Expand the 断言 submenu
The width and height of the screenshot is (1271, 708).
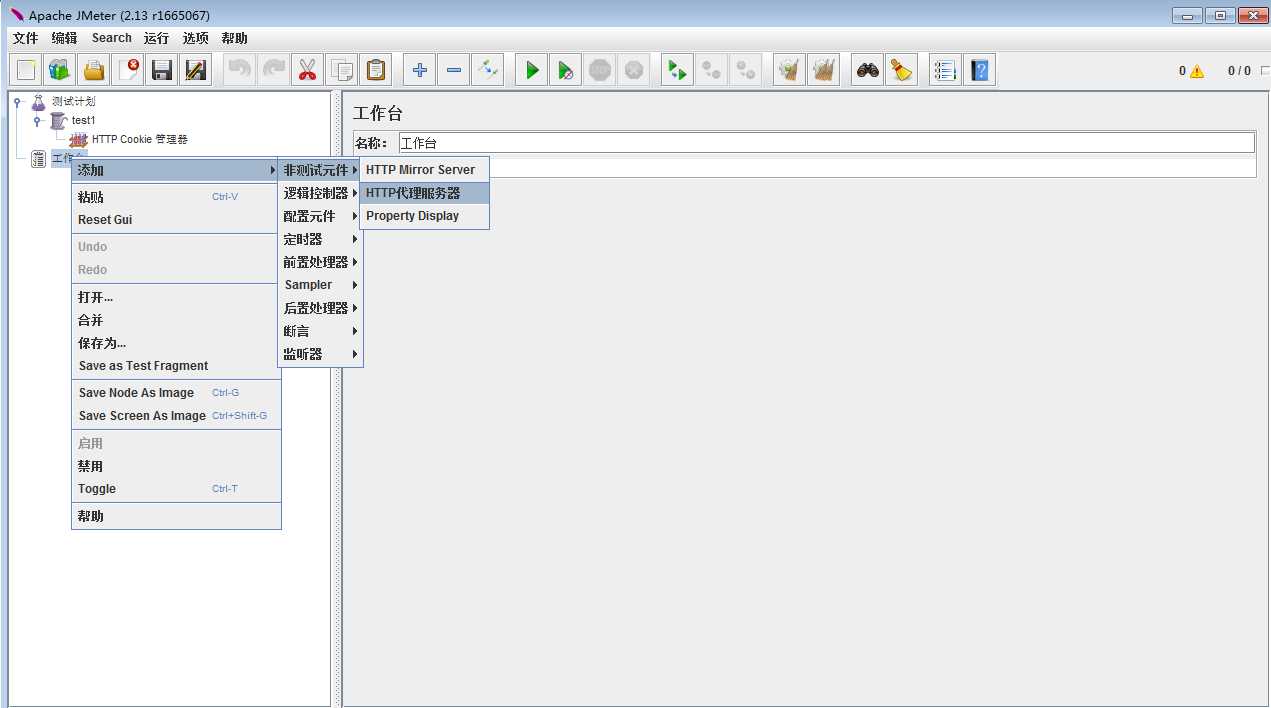(x=320, y=331)
